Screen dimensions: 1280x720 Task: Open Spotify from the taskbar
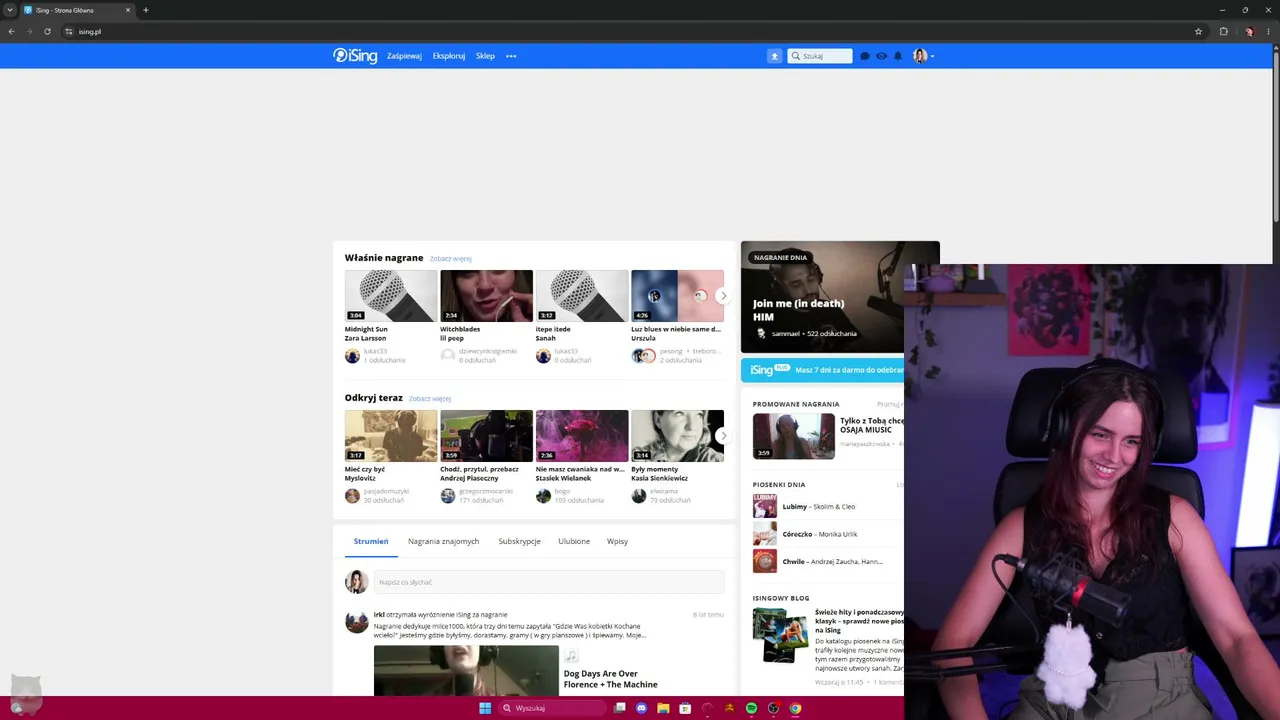pyautogui.click(x=751, y=708)
